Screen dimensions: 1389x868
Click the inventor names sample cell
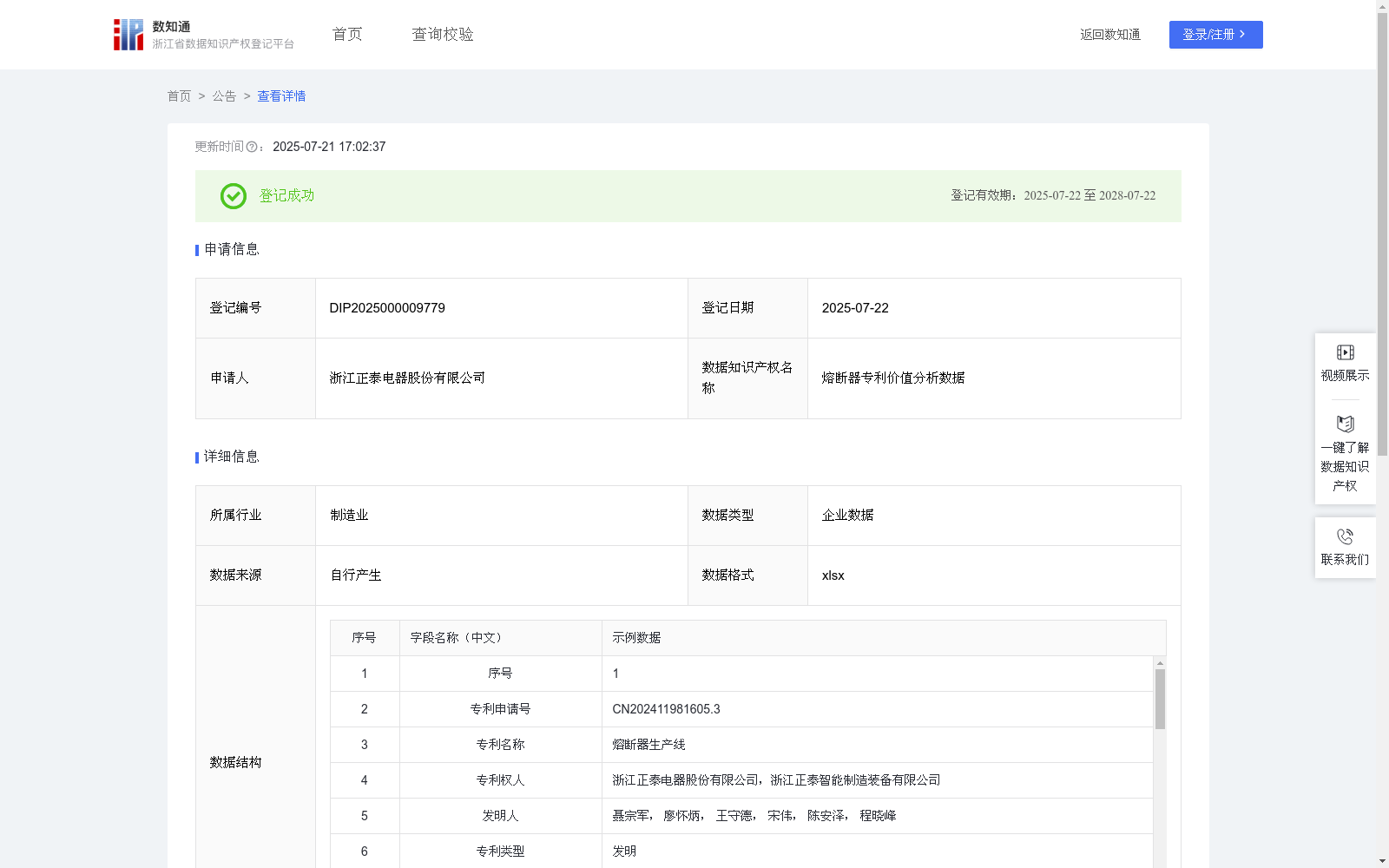pyautogui.click(x=878, y=816)
